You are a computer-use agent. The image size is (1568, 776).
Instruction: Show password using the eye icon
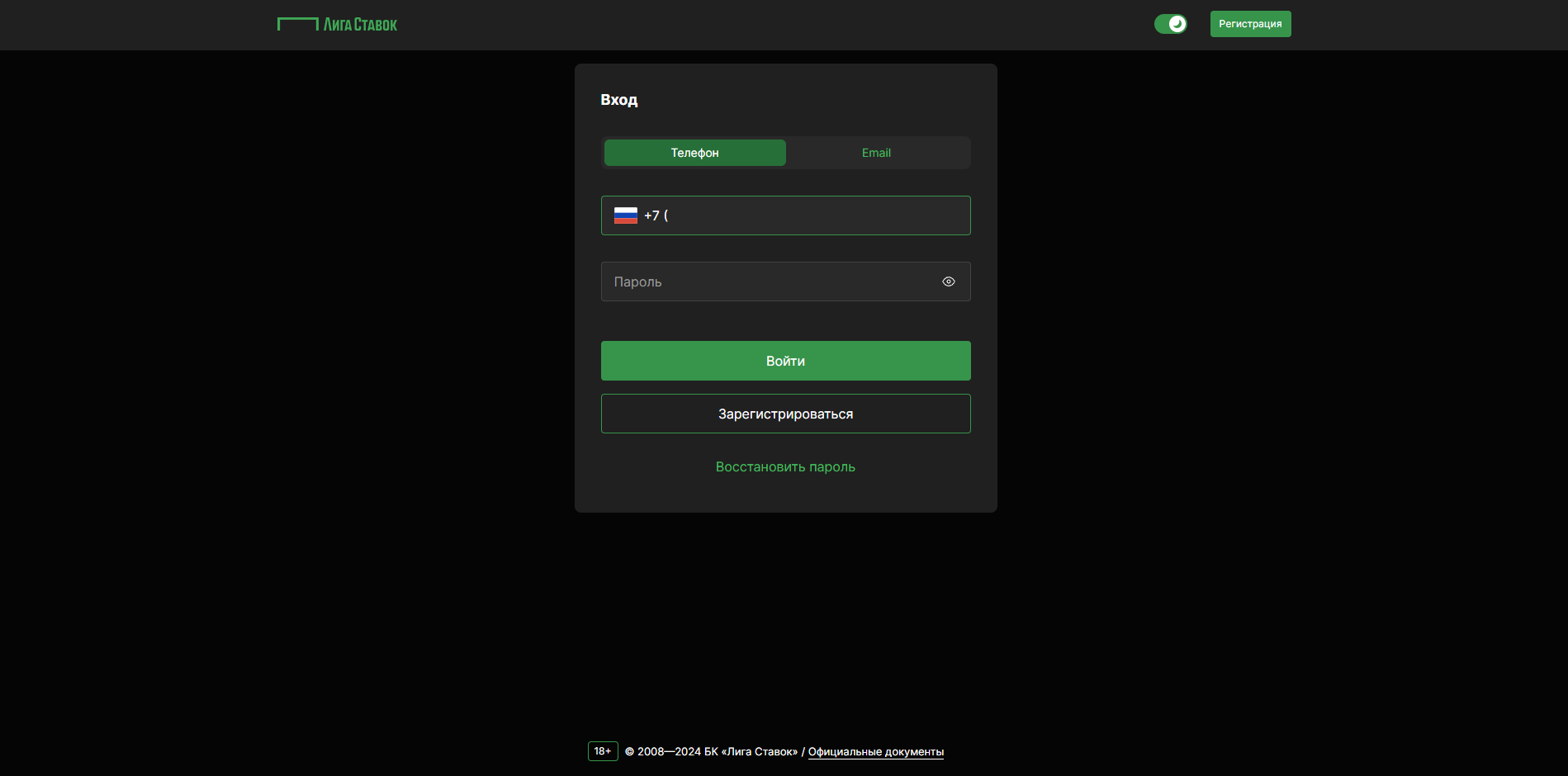pos(948,282)
